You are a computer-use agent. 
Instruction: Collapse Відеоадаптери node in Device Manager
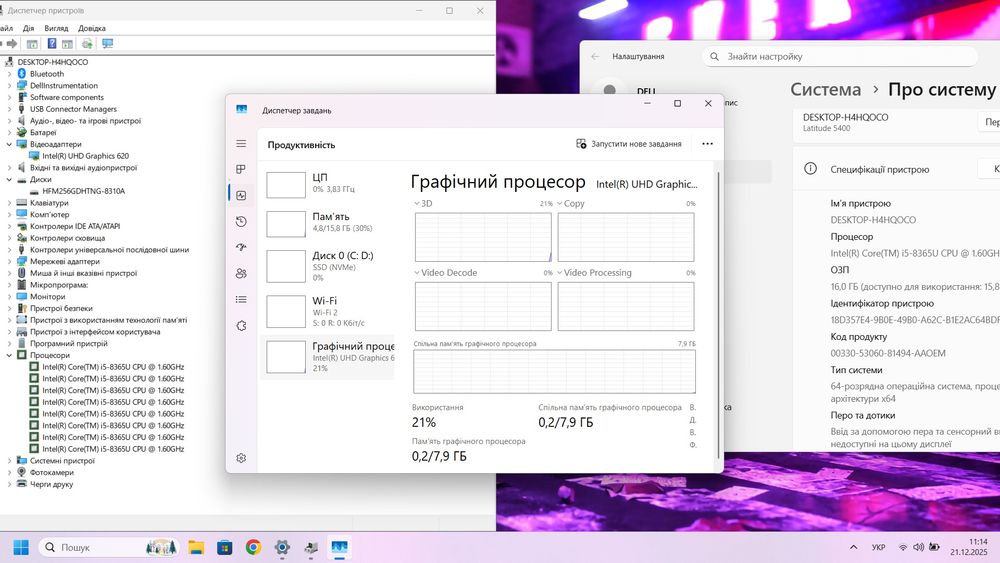(x=10, y=144)
